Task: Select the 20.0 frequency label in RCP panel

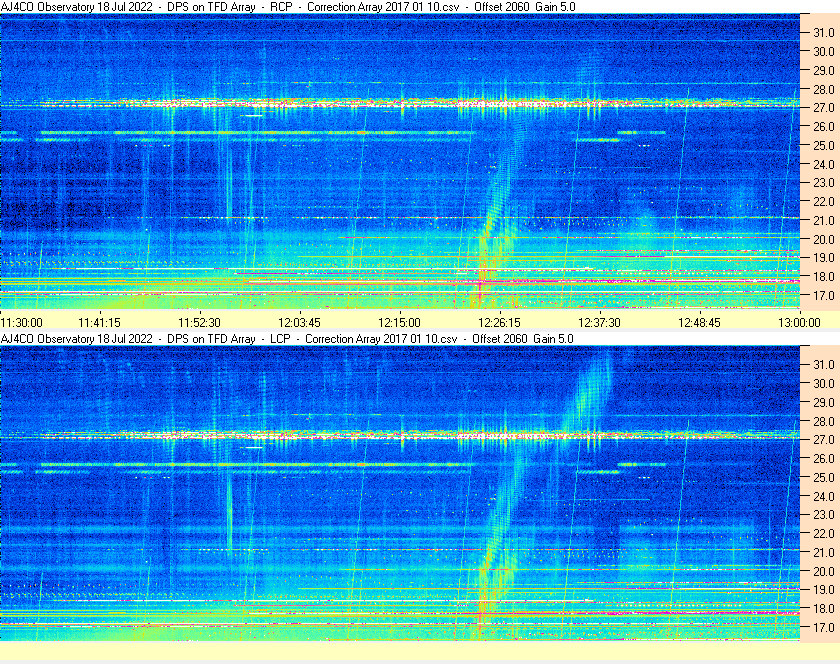Action: pyautogui.click(x=823, y=239)
